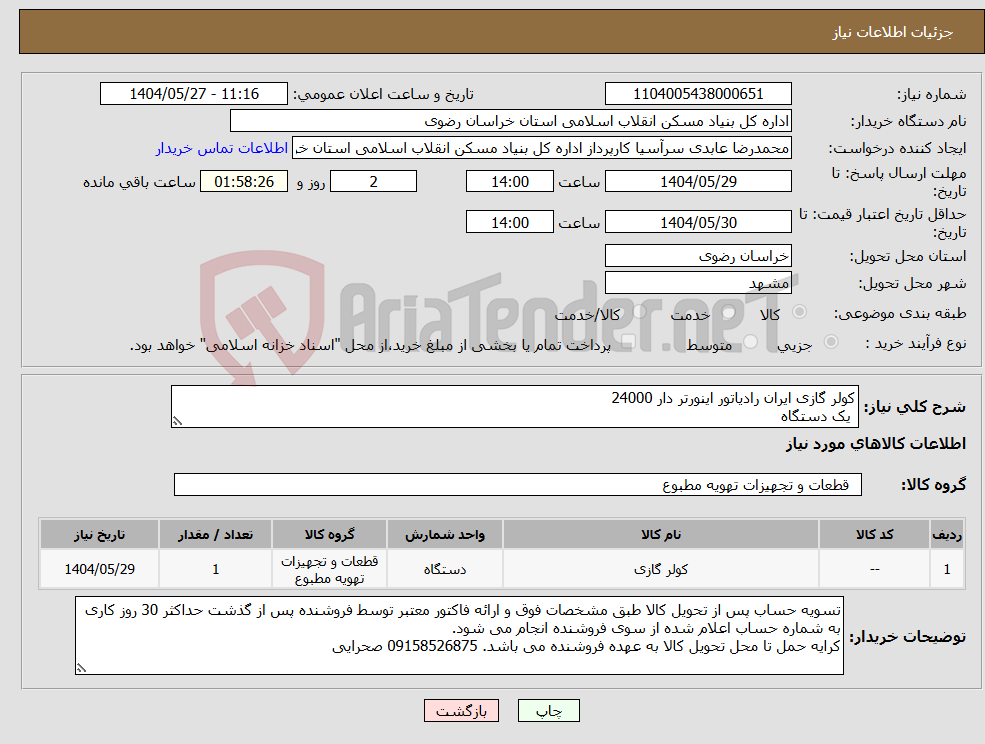Open the مشهد city dropdown
Viewport: 985px width, 744px height.
click(x=698, y=282)
